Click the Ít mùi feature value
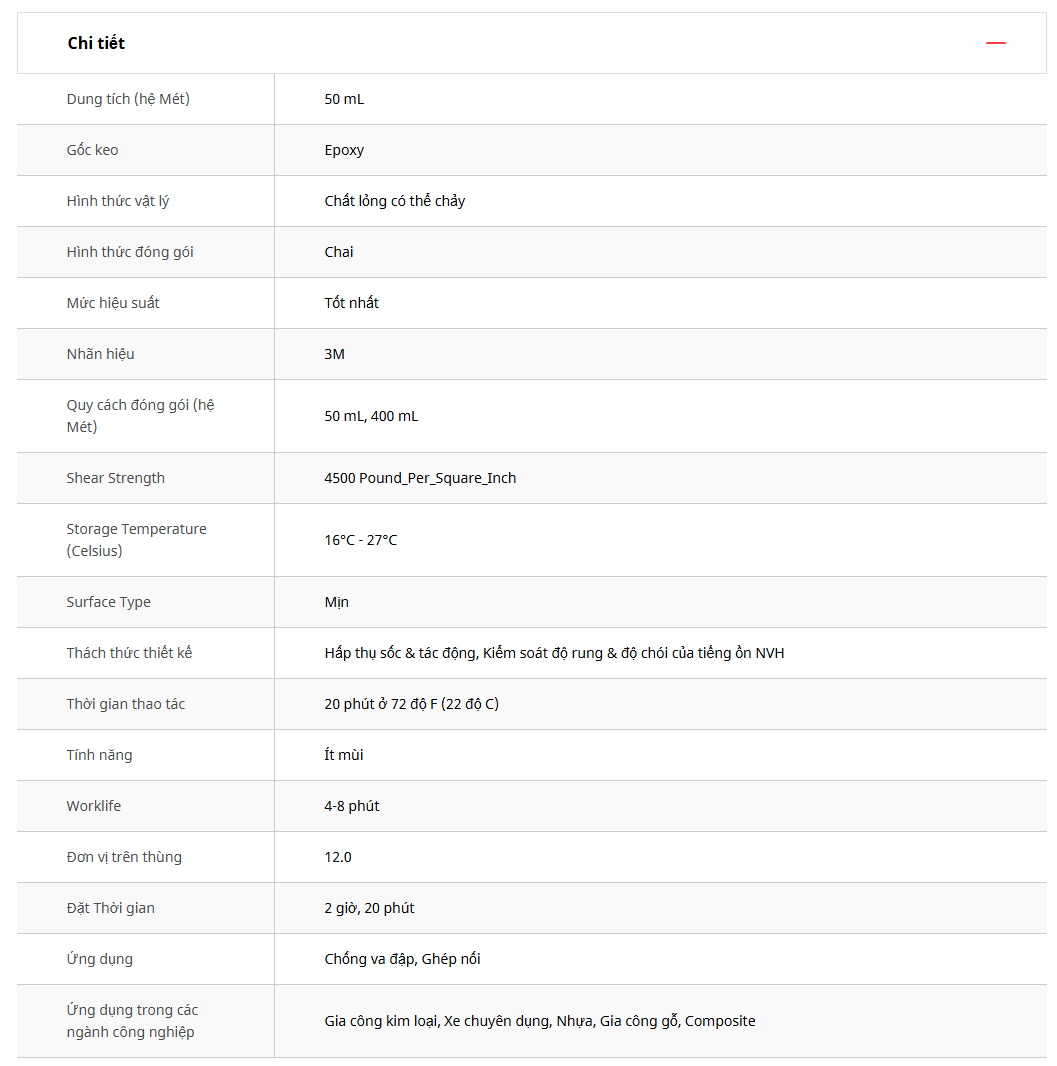 344,755
